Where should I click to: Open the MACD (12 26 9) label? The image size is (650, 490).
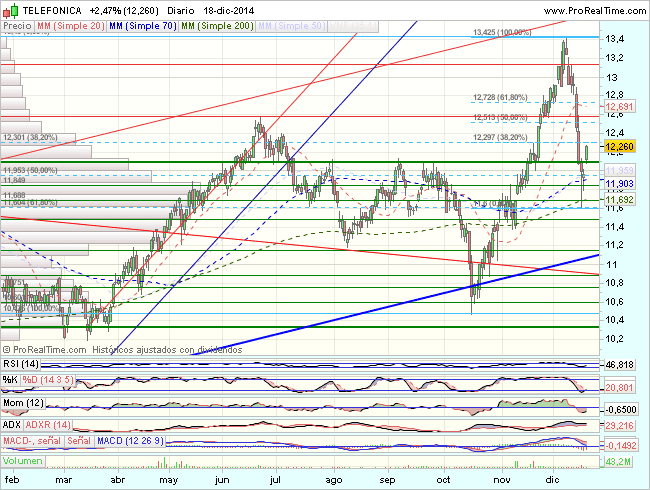[x=130, y=441]
